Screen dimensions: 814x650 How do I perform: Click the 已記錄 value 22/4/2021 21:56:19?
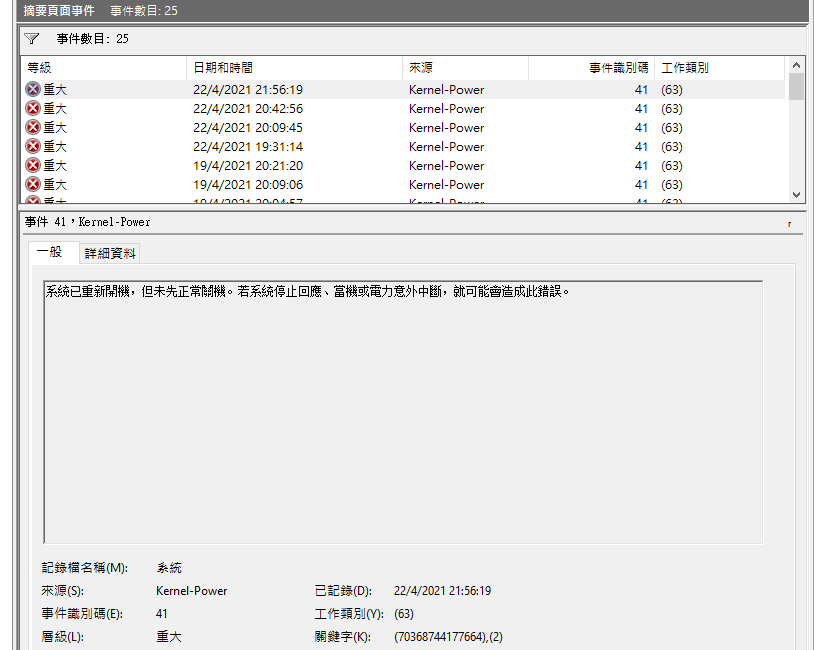442,591
